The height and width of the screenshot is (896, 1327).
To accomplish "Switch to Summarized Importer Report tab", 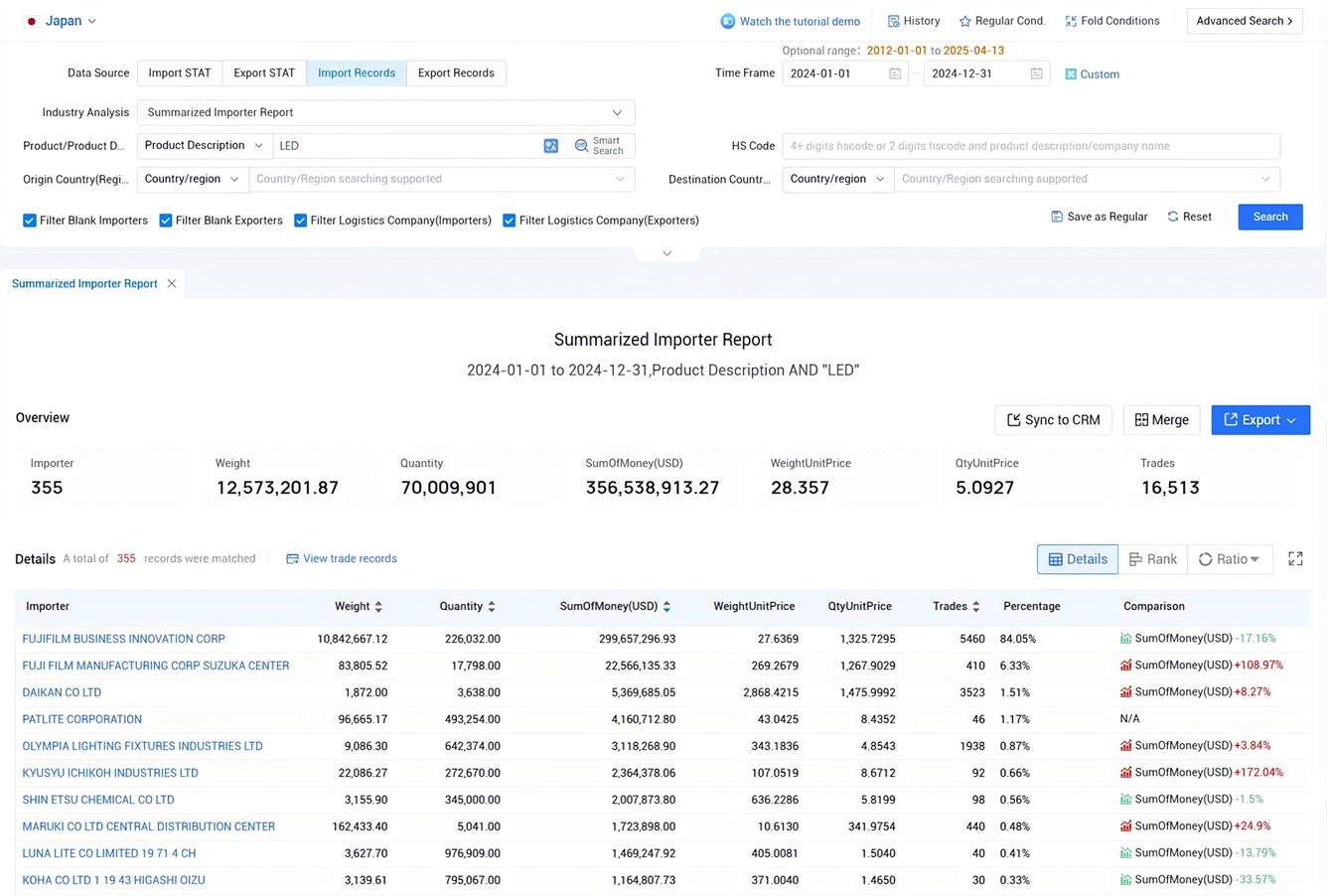I will pyautogui.click(x=84, y=284).
